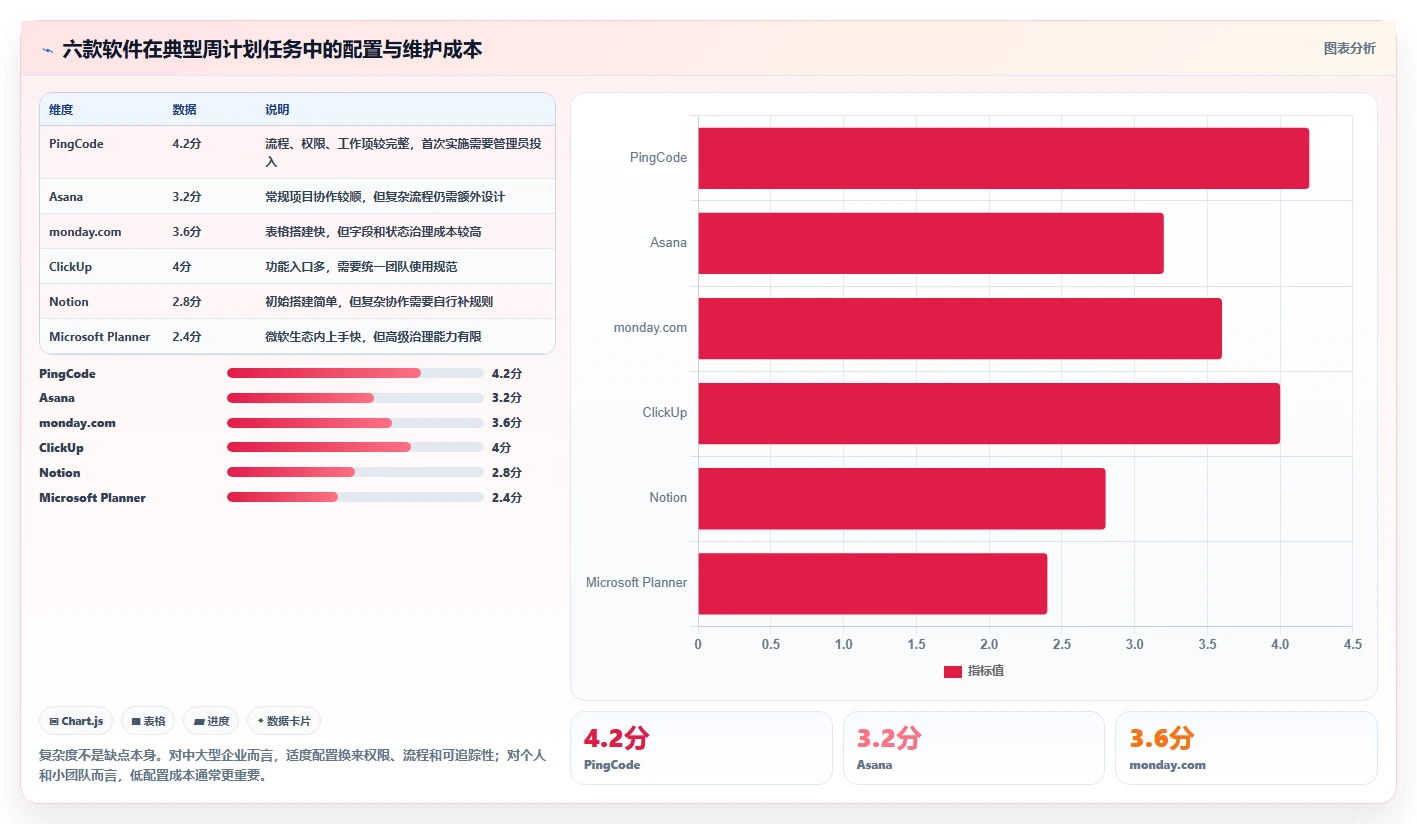The height and width of the screenshot is (824, 1417).
Task: Click the 4.5 x-axis tick label
Action: [1352, 644]
